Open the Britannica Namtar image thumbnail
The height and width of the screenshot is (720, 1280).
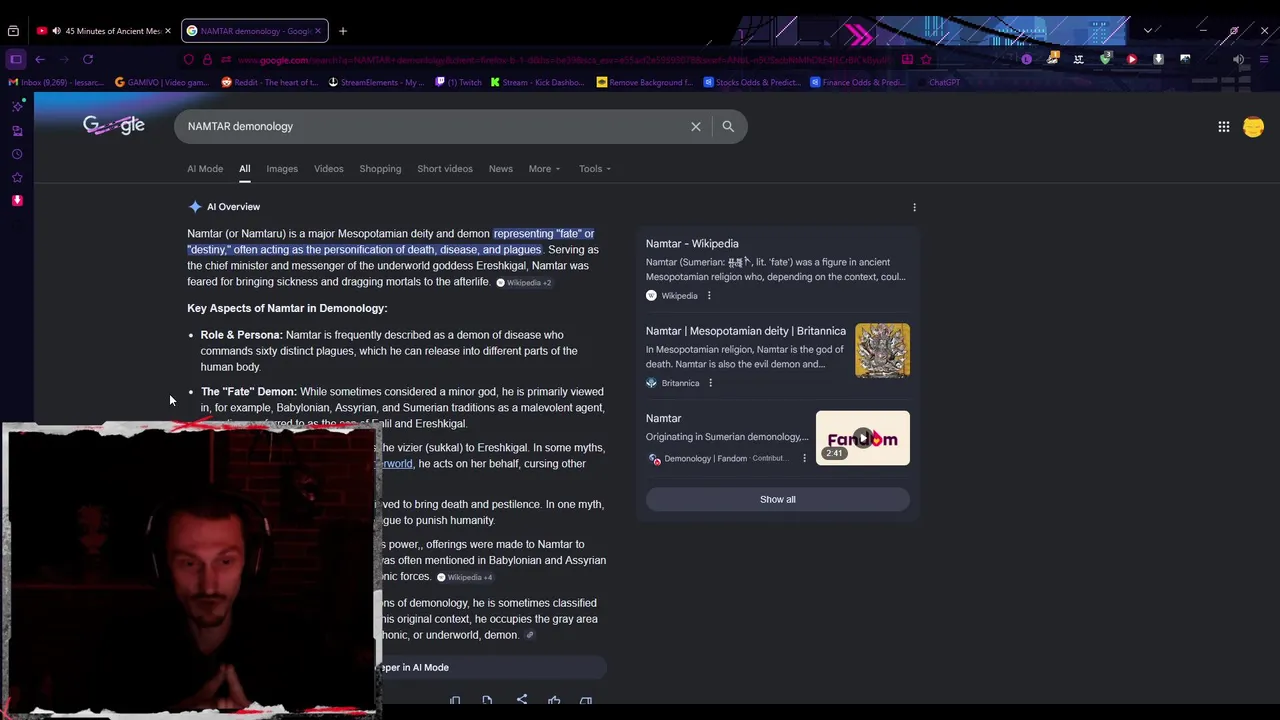882,350
